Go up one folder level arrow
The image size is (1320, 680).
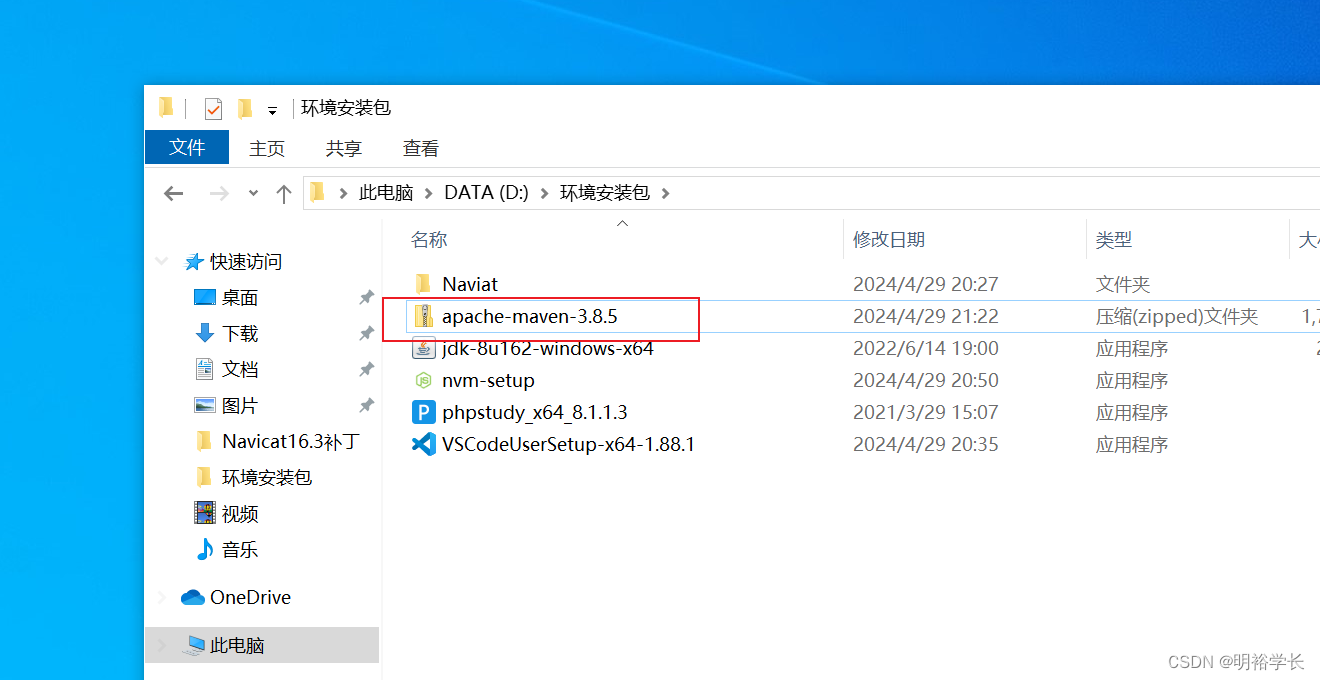point(283,193)
